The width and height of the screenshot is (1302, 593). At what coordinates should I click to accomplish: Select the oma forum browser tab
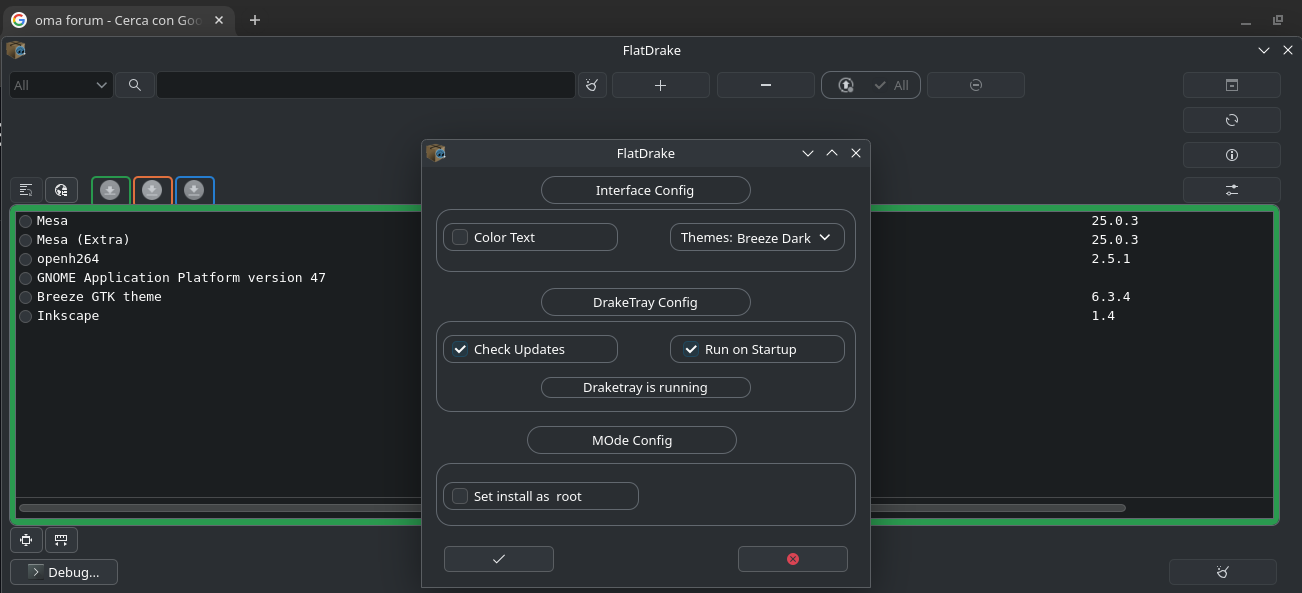coord(118,20)
